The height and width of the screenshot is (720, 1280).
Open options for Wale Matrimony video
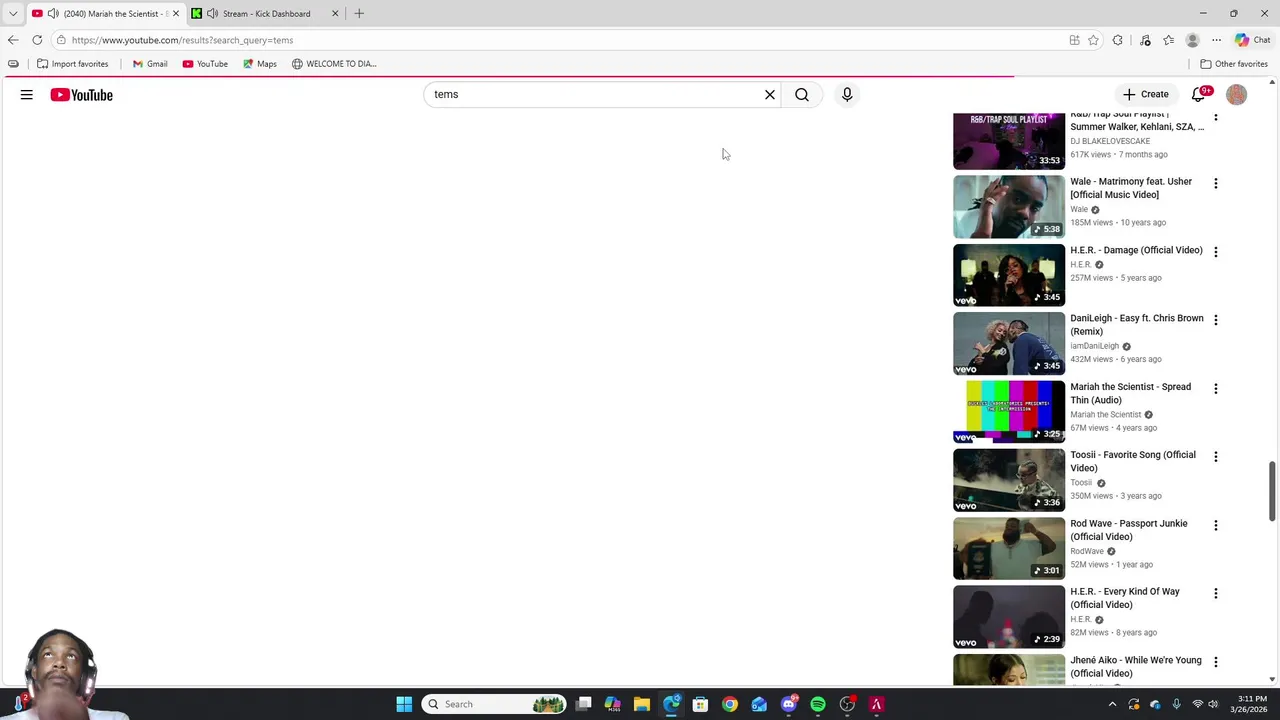pyautogui.click(x=1216, y=184)
